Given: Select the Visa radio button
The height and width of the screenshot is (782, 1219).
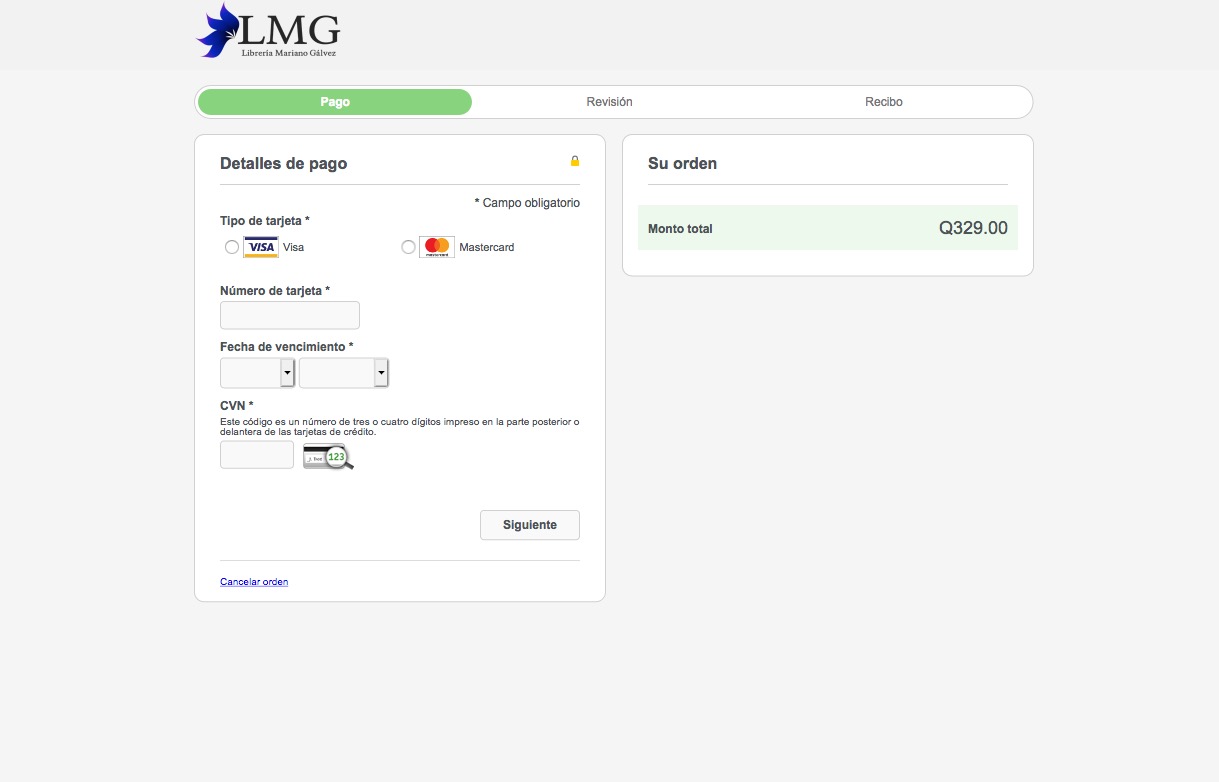Looking at the screenshot, I should point(232,247).
